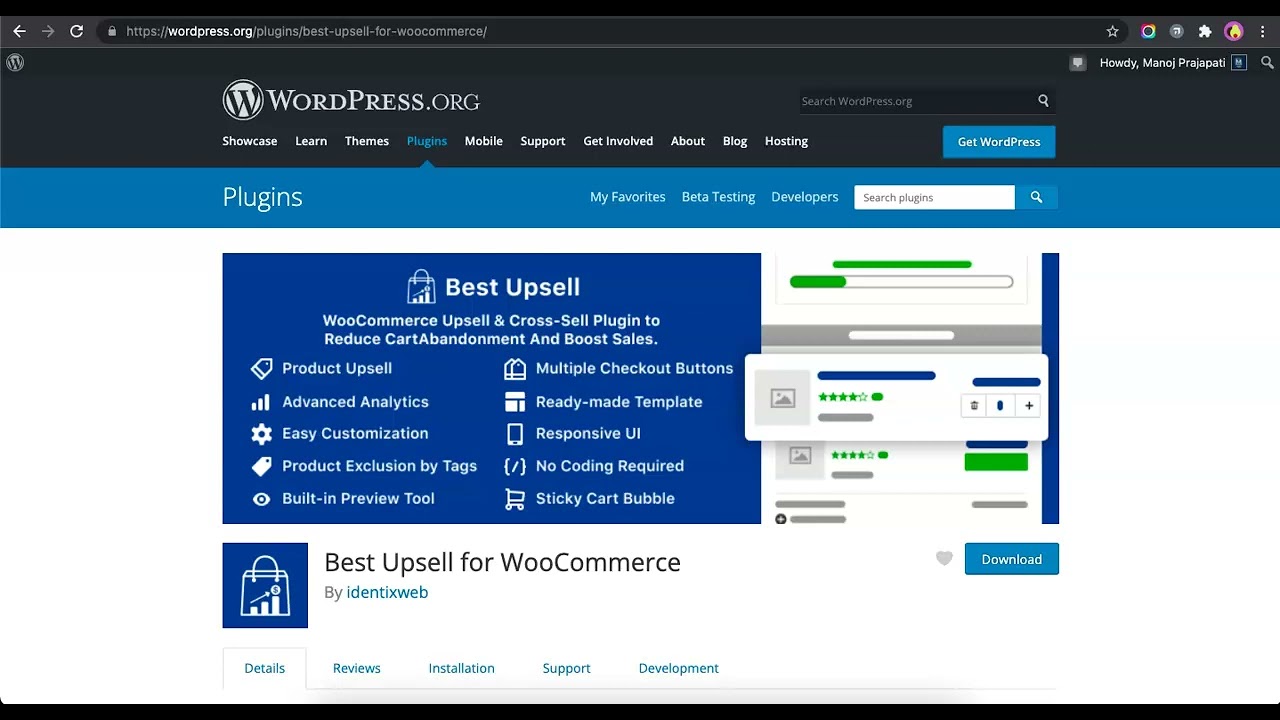Viewport: 1280px width, 720px height.
Task: Reload the page with the refresh icon
Action: pyautogui.click(x=76, y=31)
